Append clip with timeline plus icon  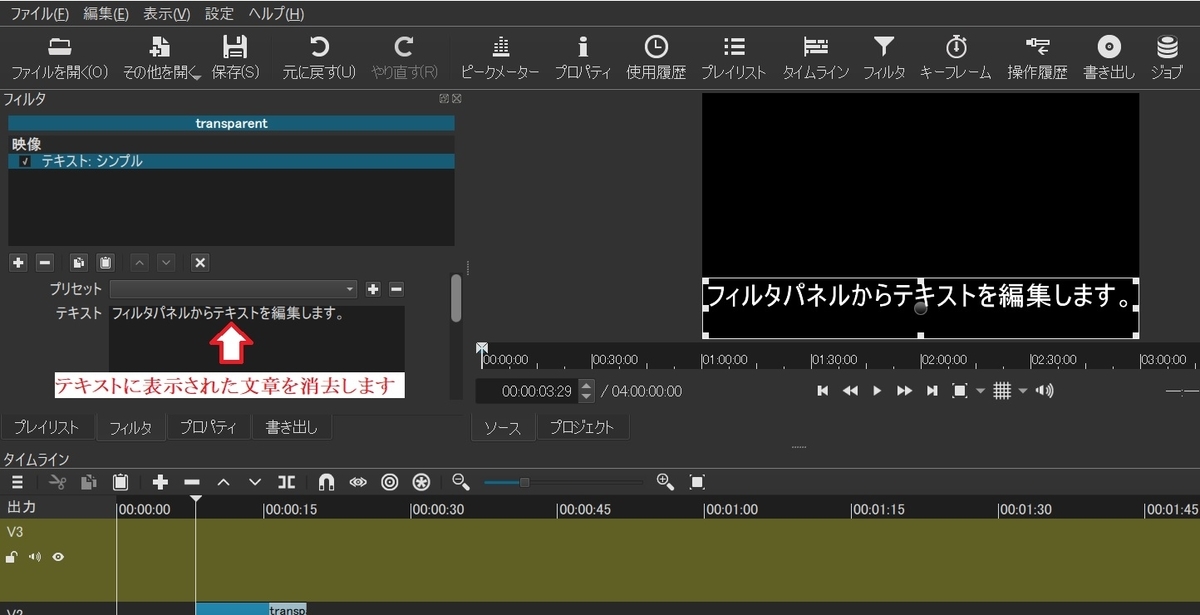[160, 482]
